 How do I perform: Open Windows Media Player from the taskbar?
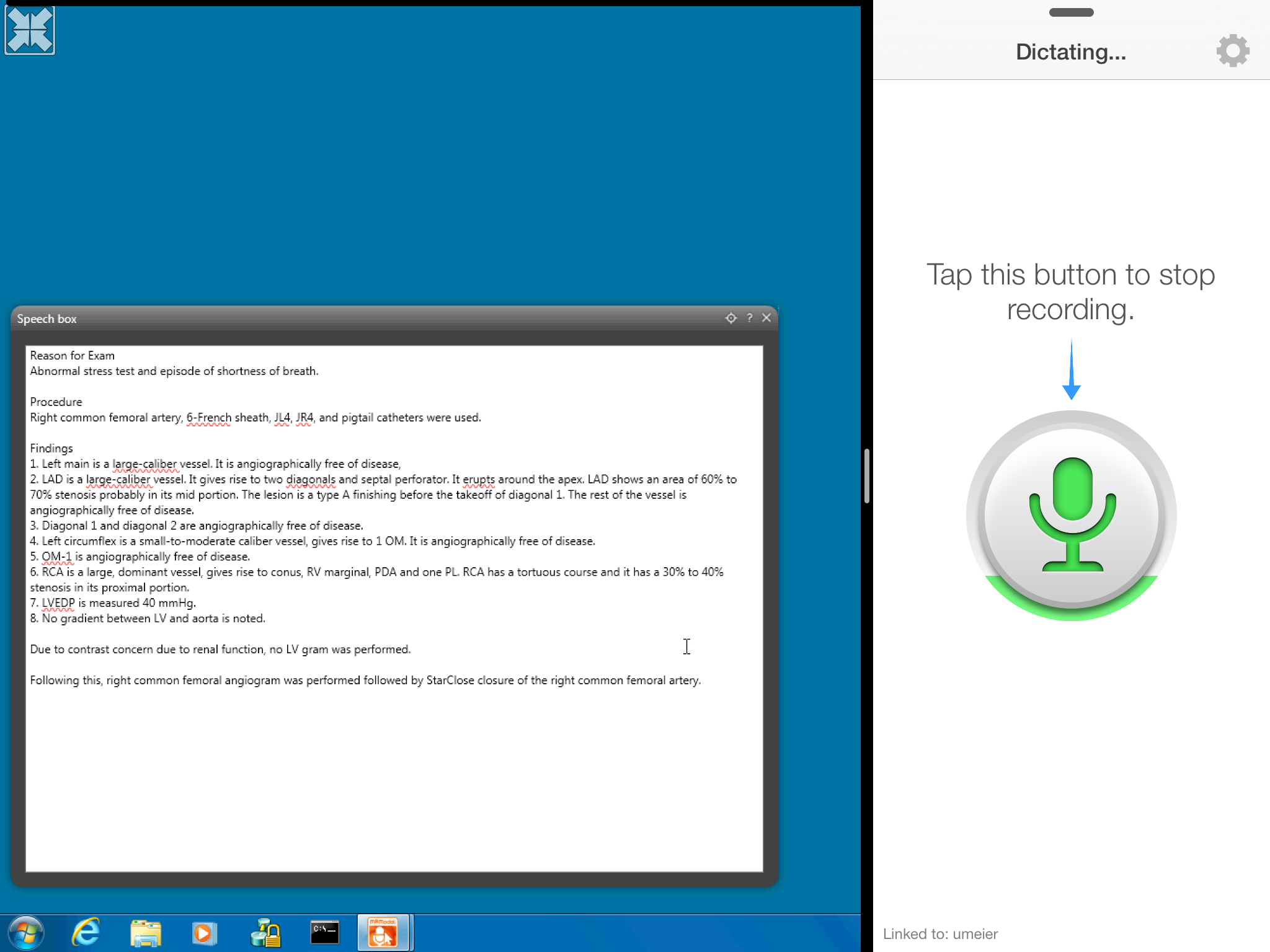pyautogui.click(x=203, y=933)
